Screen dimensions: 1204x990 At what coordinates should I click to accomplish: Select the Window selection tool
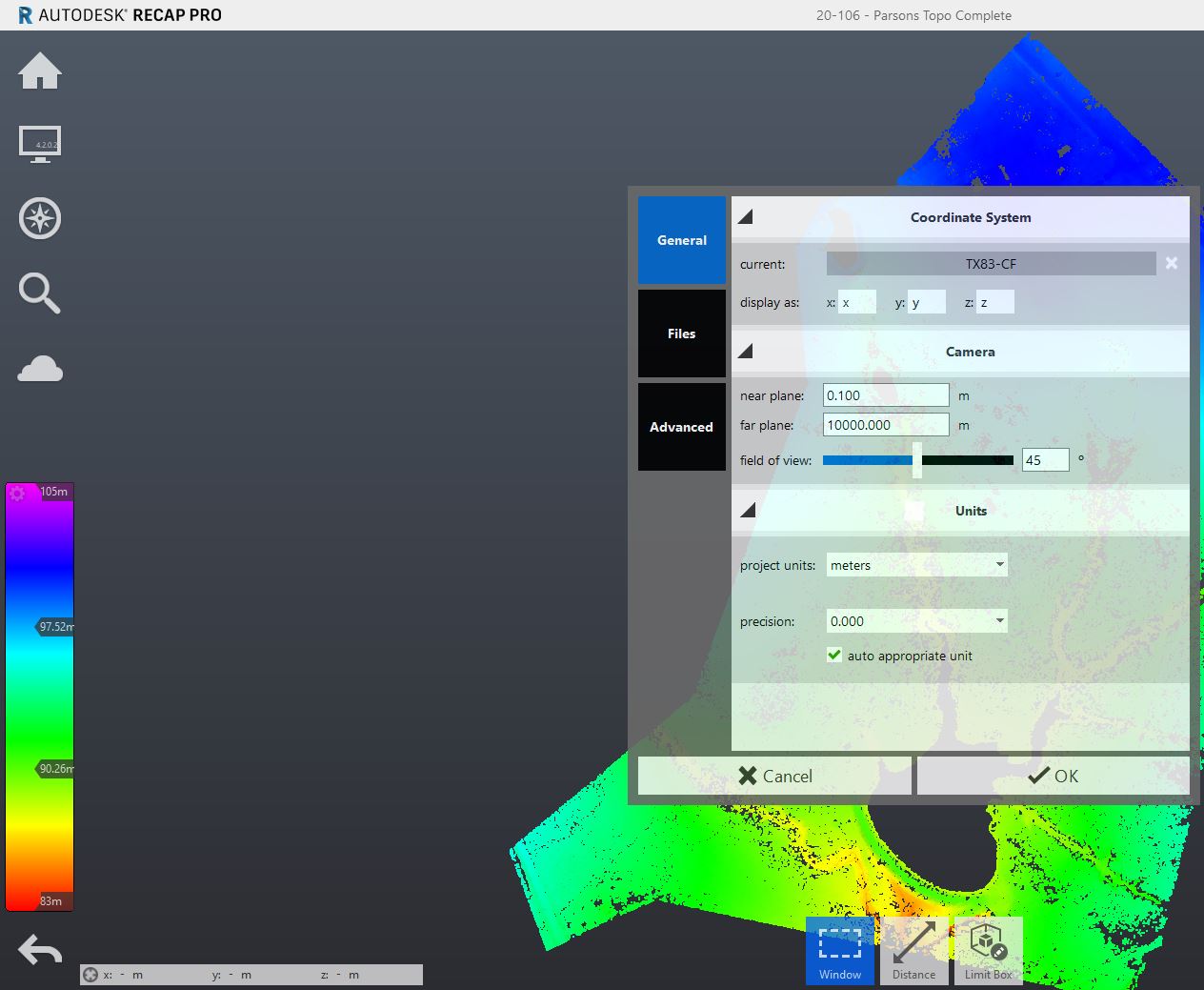pyautogui.click(x=839, y=950)
